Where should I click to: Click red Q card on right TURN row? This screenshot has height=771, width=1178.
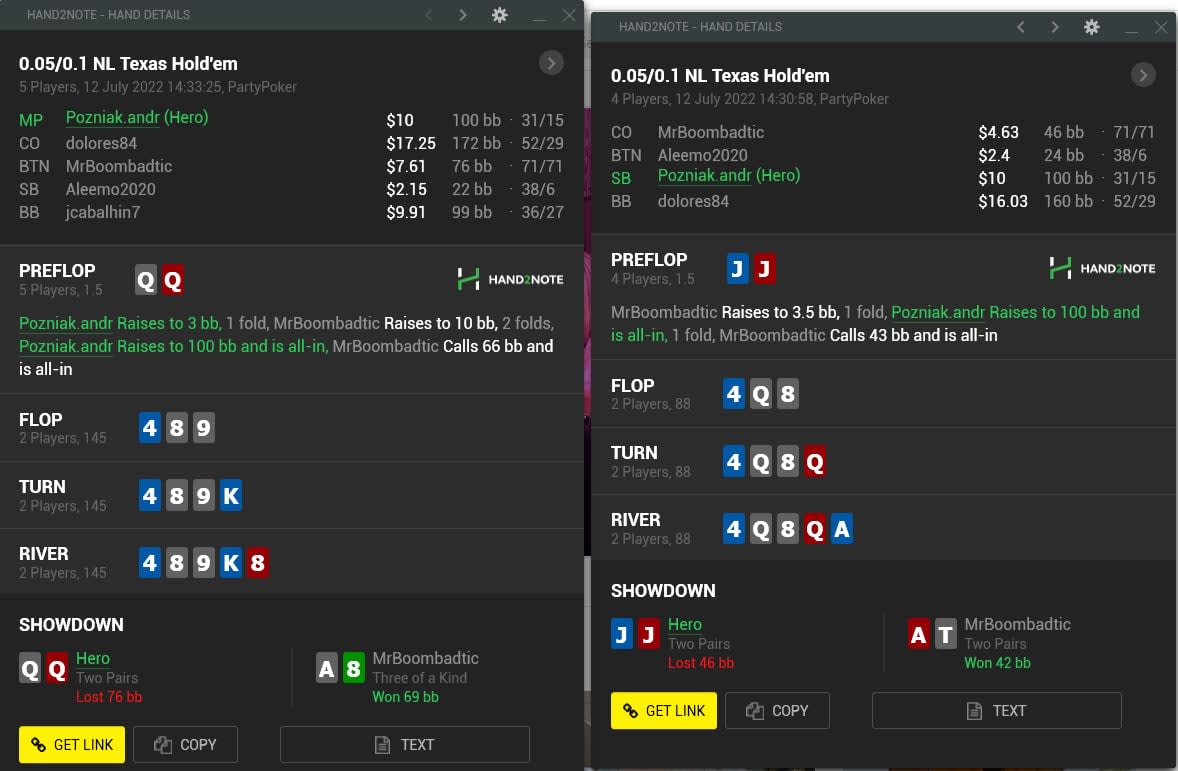[x=814, y=462]
